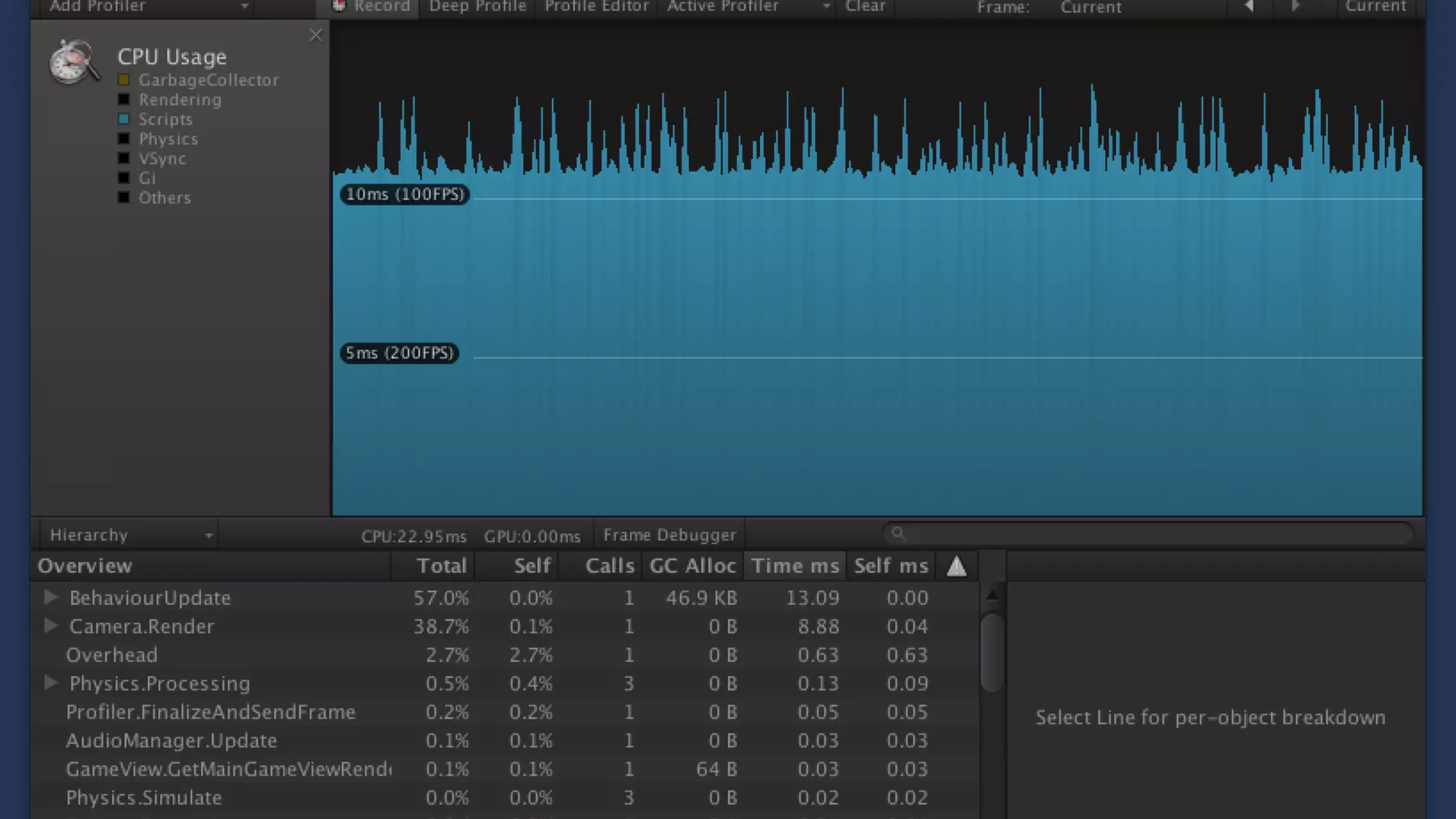
Task: Click the warning triangle column header
Action: click(x=956, y=567)
